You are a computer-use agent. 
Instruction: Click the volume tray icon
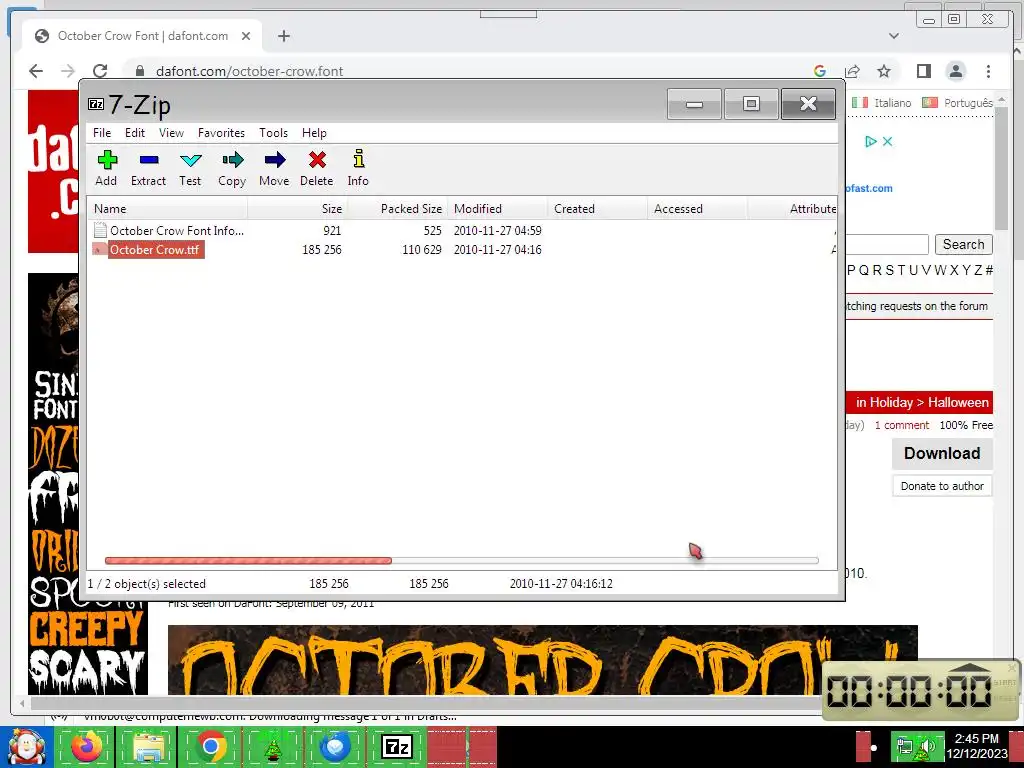pos(928,747)
